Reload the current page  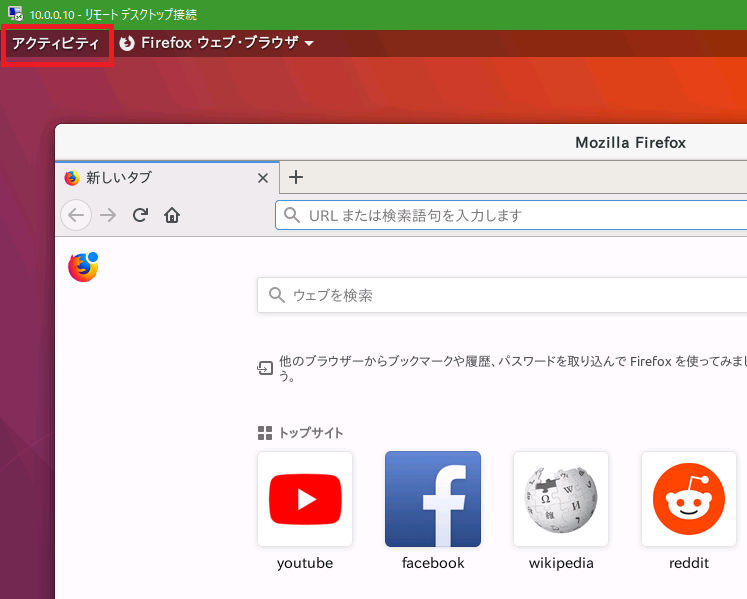pyautogui.click(x=140, y=215)
